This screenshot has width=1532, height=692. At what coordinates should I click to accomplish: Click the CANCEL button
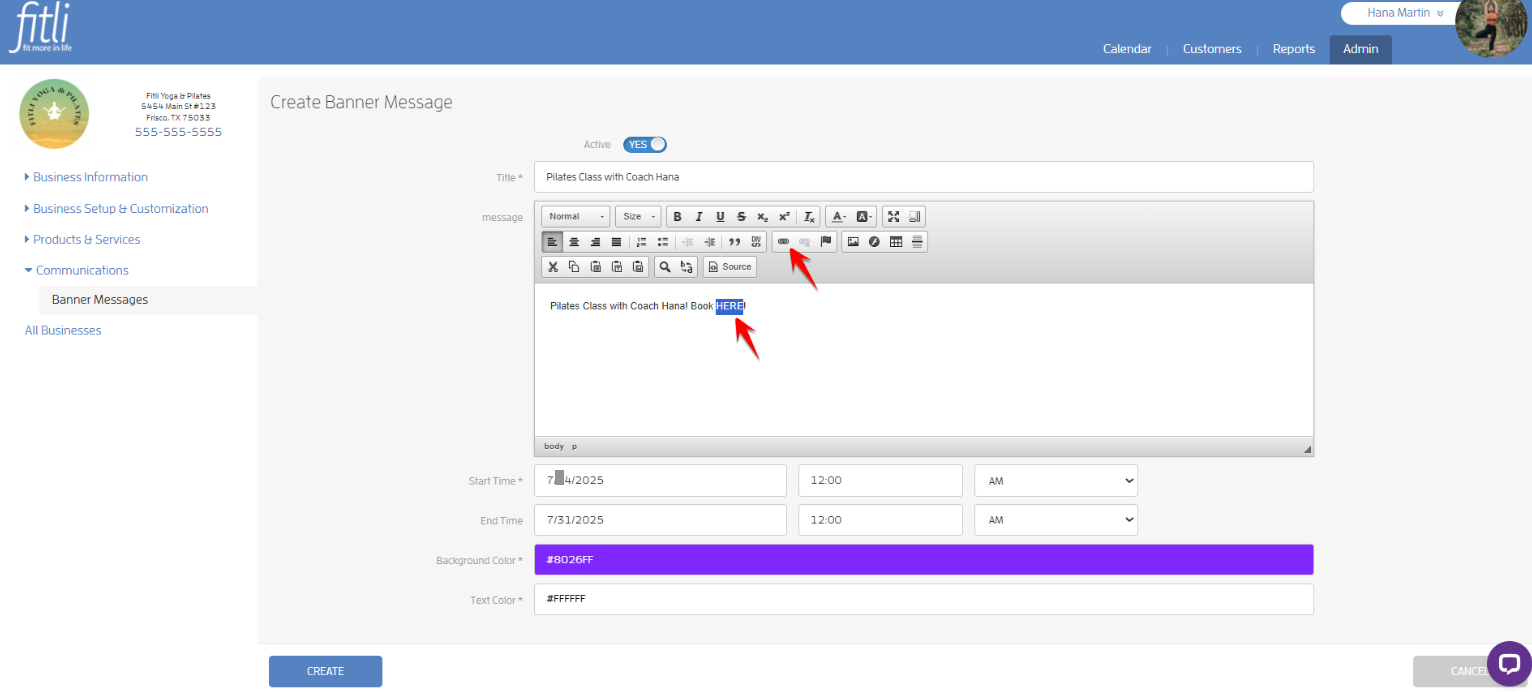1468,672
